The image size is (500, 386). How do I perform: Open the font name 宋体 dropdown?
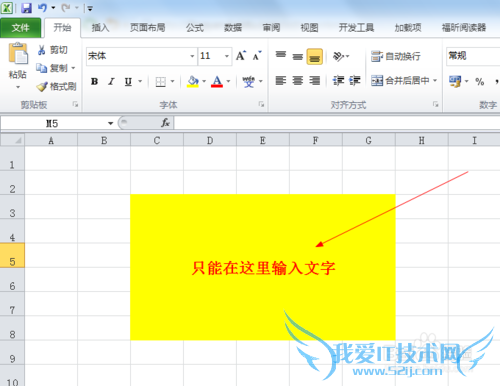[x=192, y=56]
